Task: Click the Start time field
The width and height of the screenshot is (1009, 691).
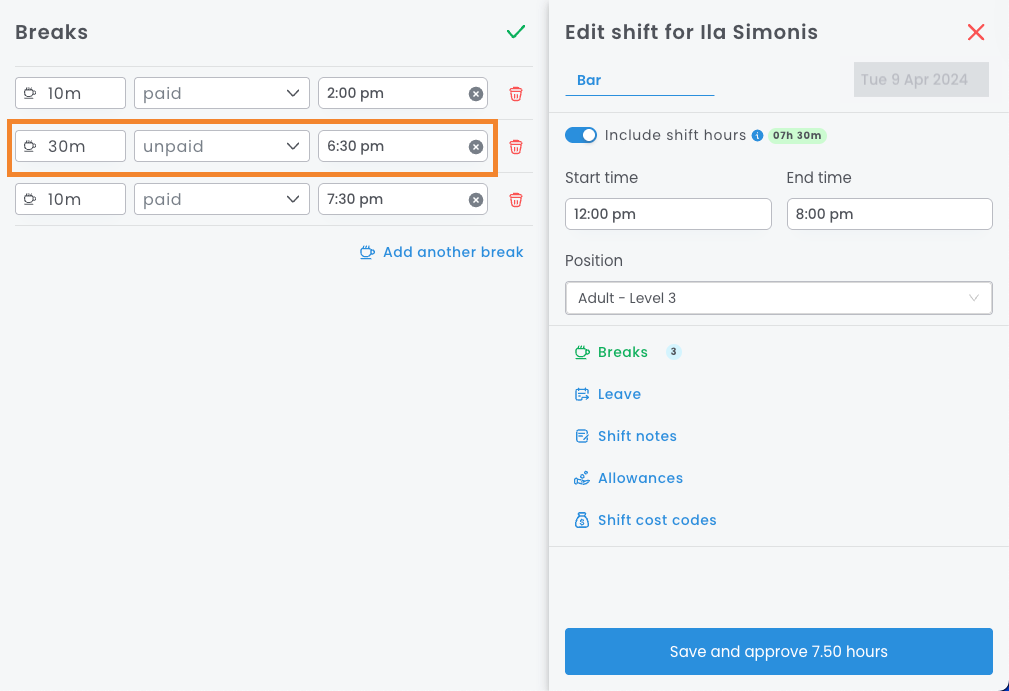Action: pyautogui.click(x=667, y=214)
